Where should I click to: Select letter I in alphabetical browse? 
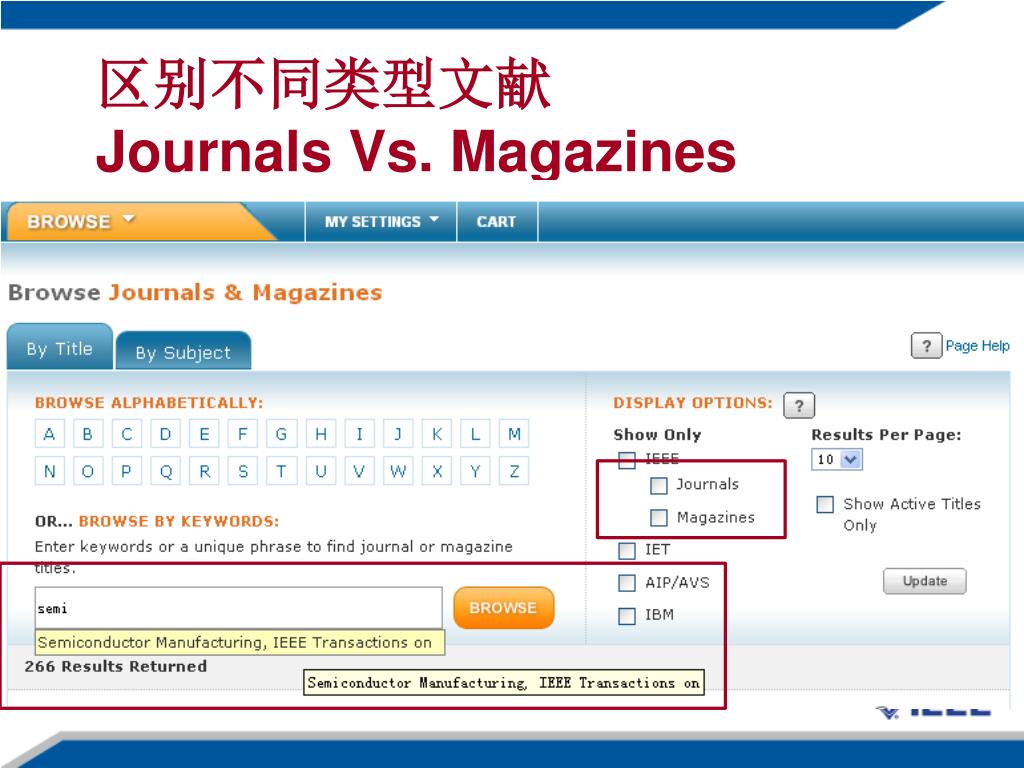359,434
